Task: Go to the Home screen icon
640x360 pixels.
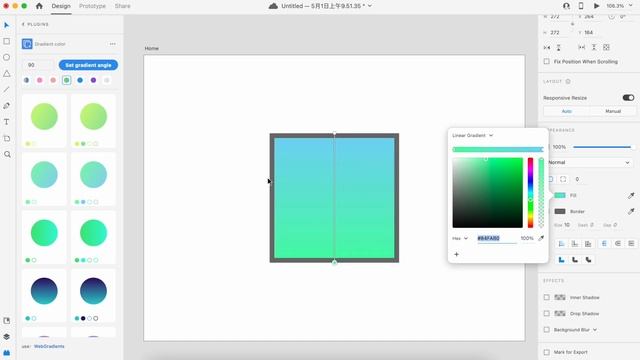Action: (x=39, y=6)
